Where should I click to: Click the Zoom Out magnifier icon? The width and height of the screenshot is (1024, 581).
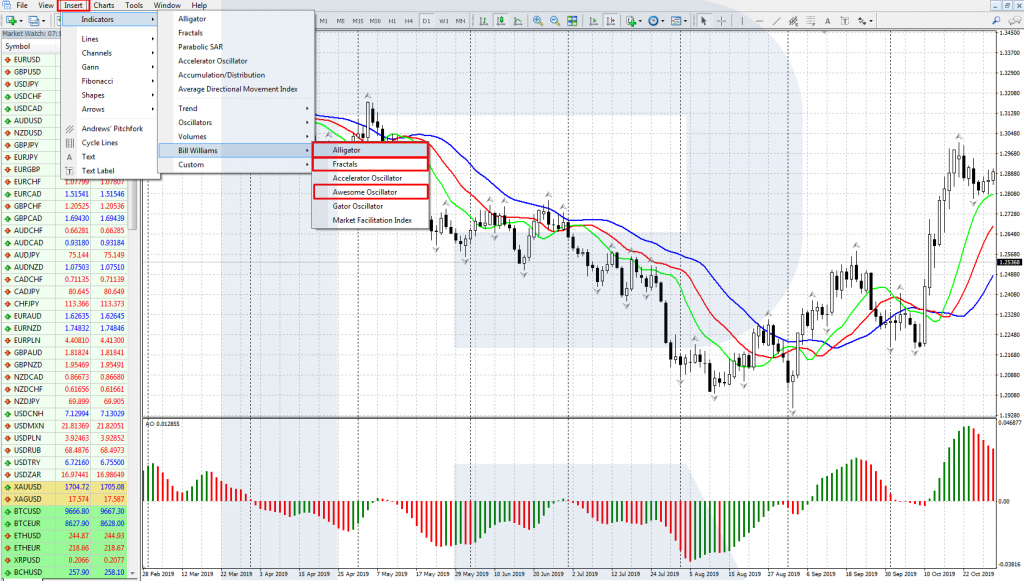554,20
